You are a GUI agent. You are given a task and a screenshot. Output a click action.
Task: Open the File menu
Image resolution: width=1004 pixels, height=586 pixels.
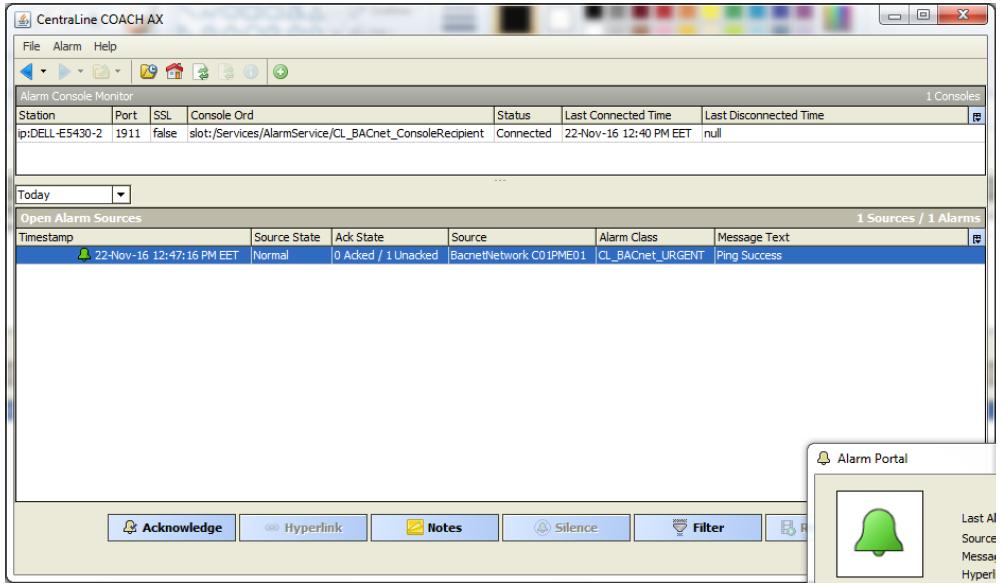(x=31, y=46)
